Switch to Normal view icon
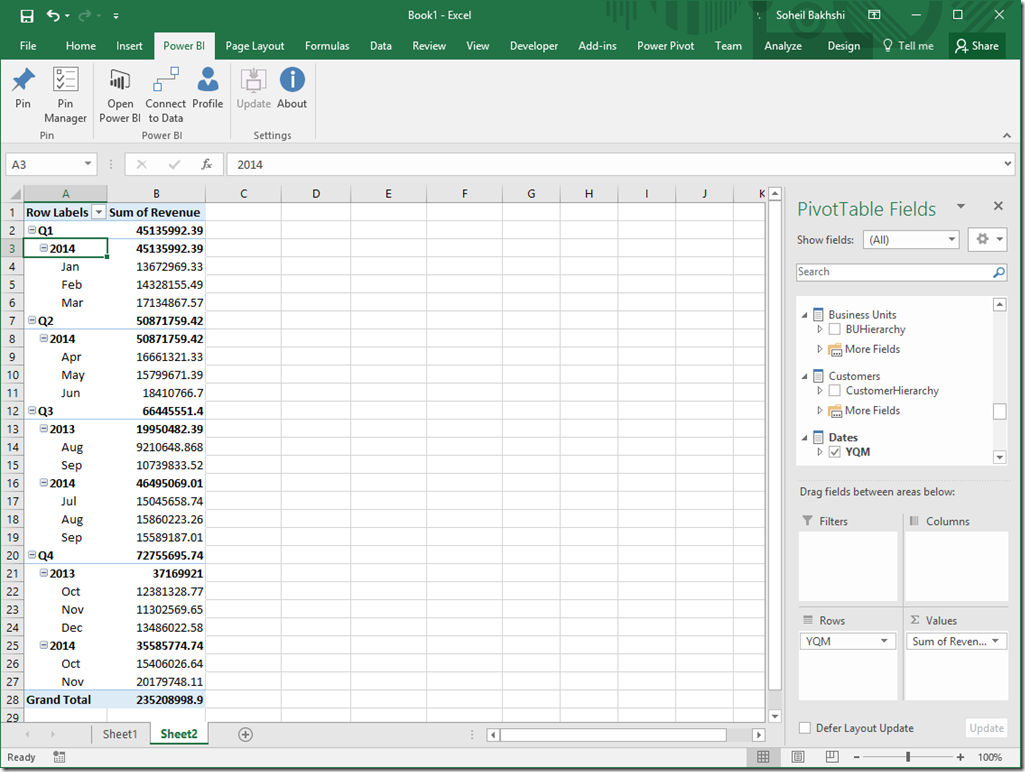Screen dimensions: 1025x772 pyautogui.click(x=763, y=757)
